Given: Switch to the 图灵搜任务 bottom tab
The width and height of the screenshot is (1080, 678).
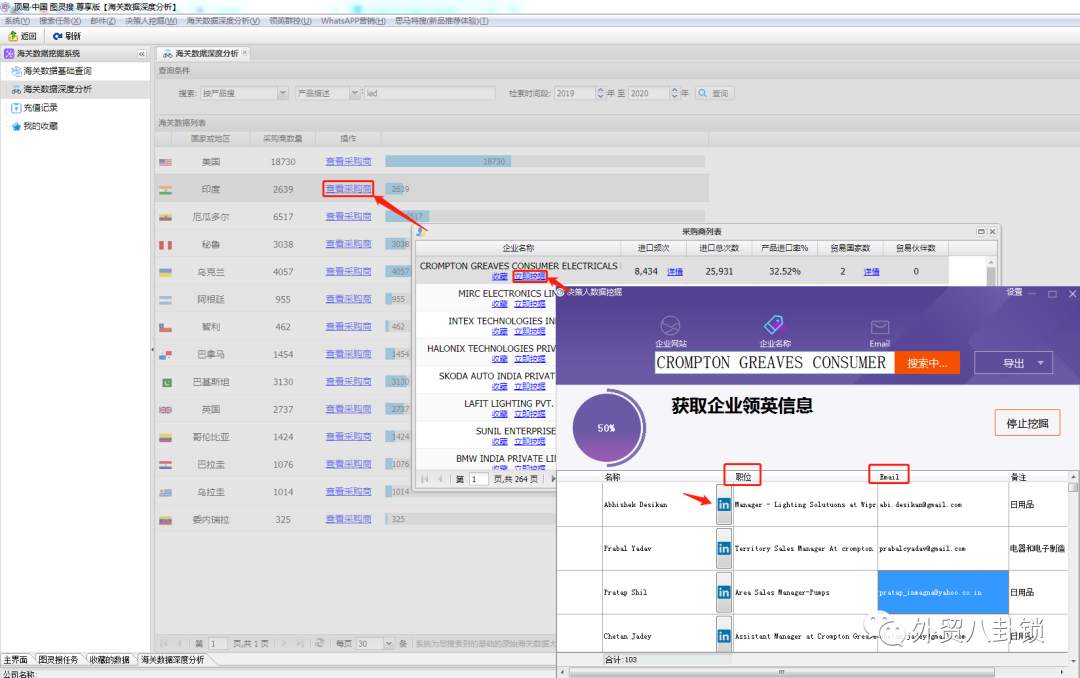Looking at the screenshot, I should click(58, 660).
